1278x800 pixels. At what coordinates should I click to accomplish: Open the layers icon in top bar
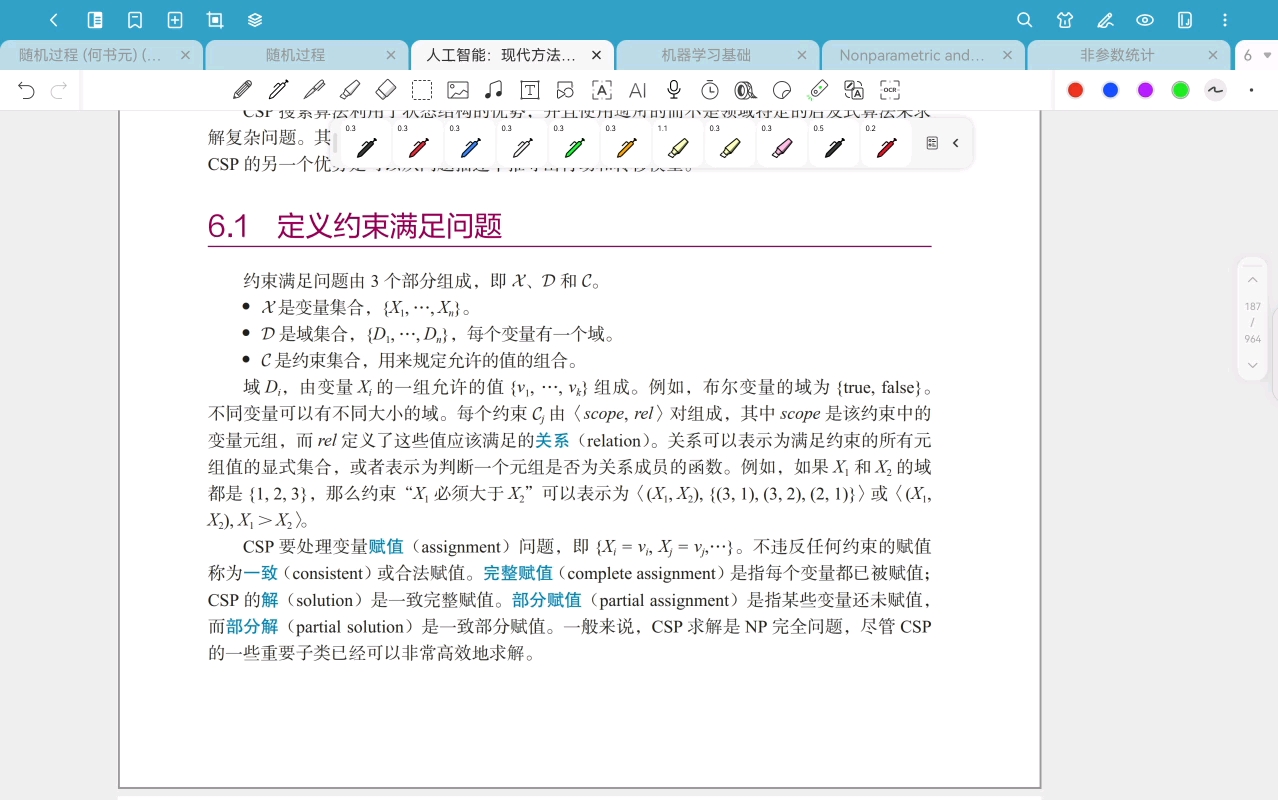[255, 20]
